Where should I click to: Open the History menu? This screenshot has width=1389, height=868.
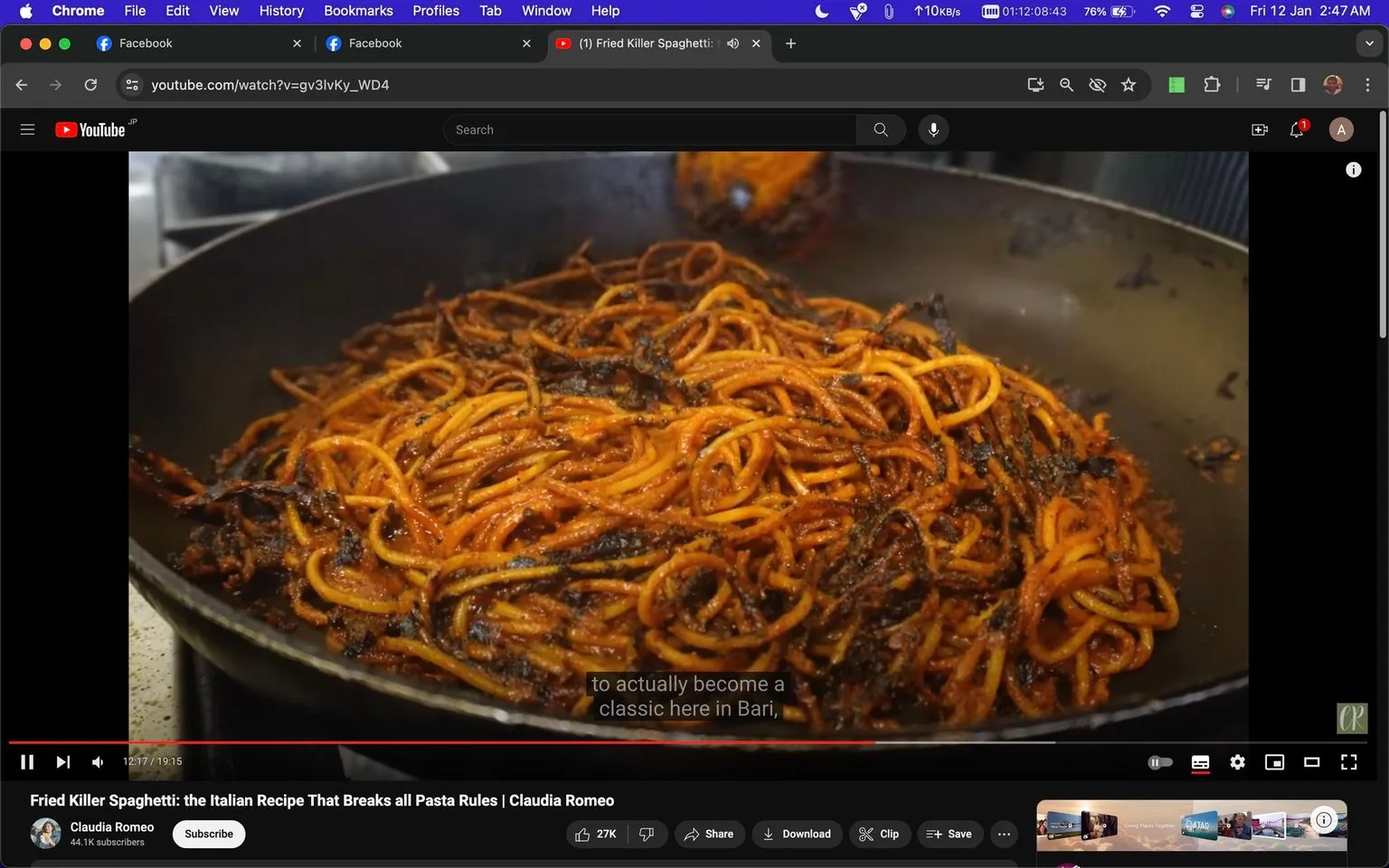pyautogui.click(x=281, y=11)
